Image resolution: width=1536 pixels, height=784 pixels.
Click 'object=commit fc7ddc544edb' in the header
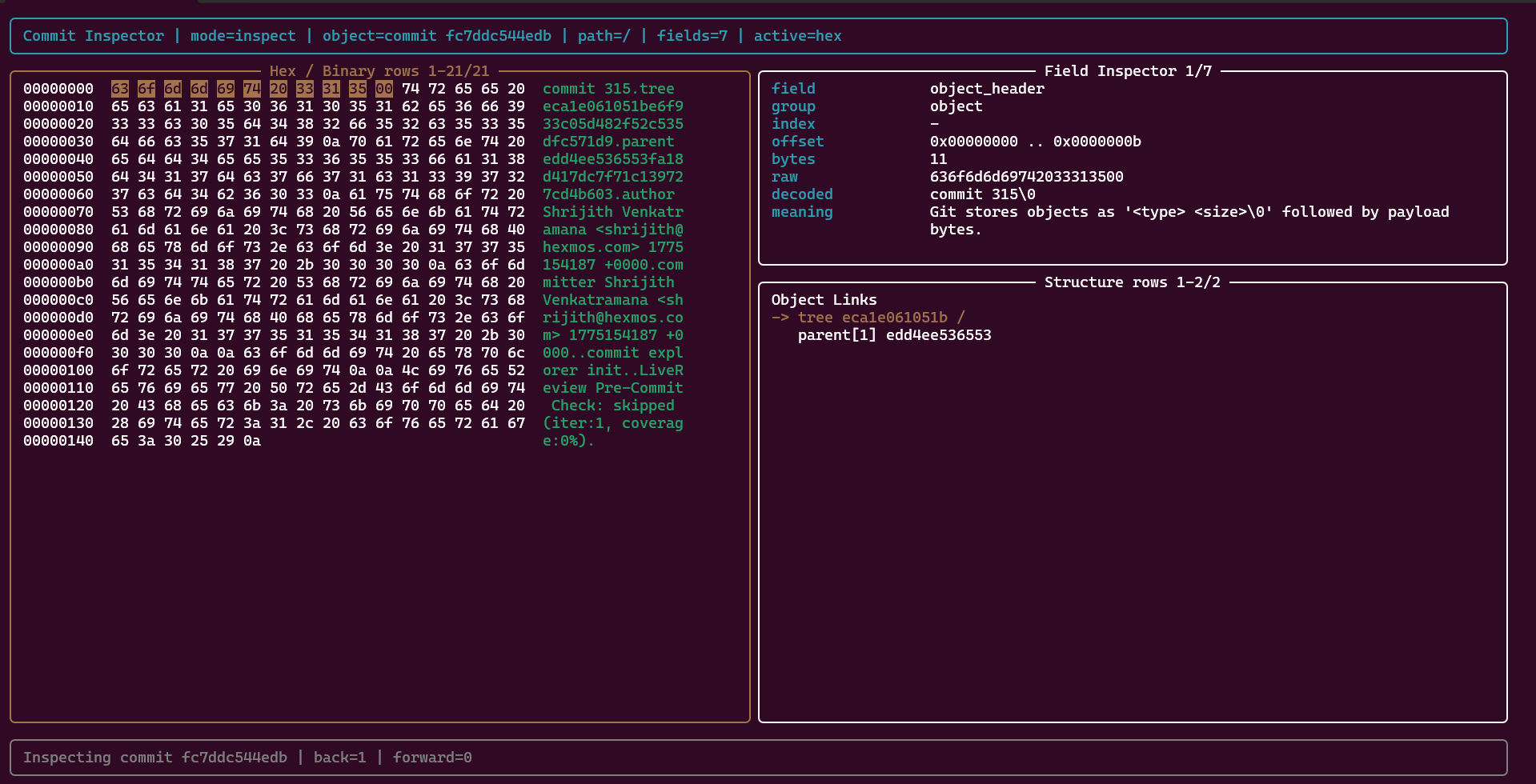click(x=437, y=36)
